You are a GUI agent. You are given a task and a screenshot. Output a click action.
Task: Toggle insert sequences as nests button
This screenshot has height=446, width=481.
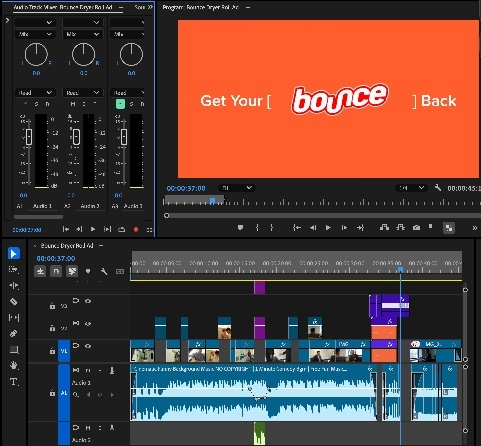40,271
